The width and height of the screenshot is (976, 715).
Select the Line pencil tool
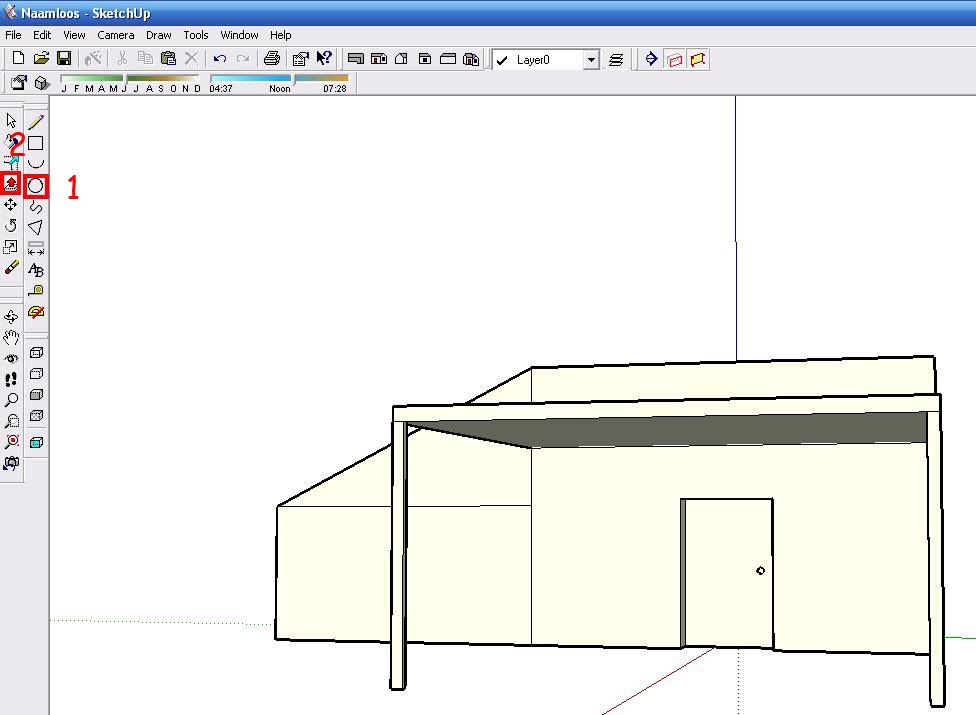35,122
